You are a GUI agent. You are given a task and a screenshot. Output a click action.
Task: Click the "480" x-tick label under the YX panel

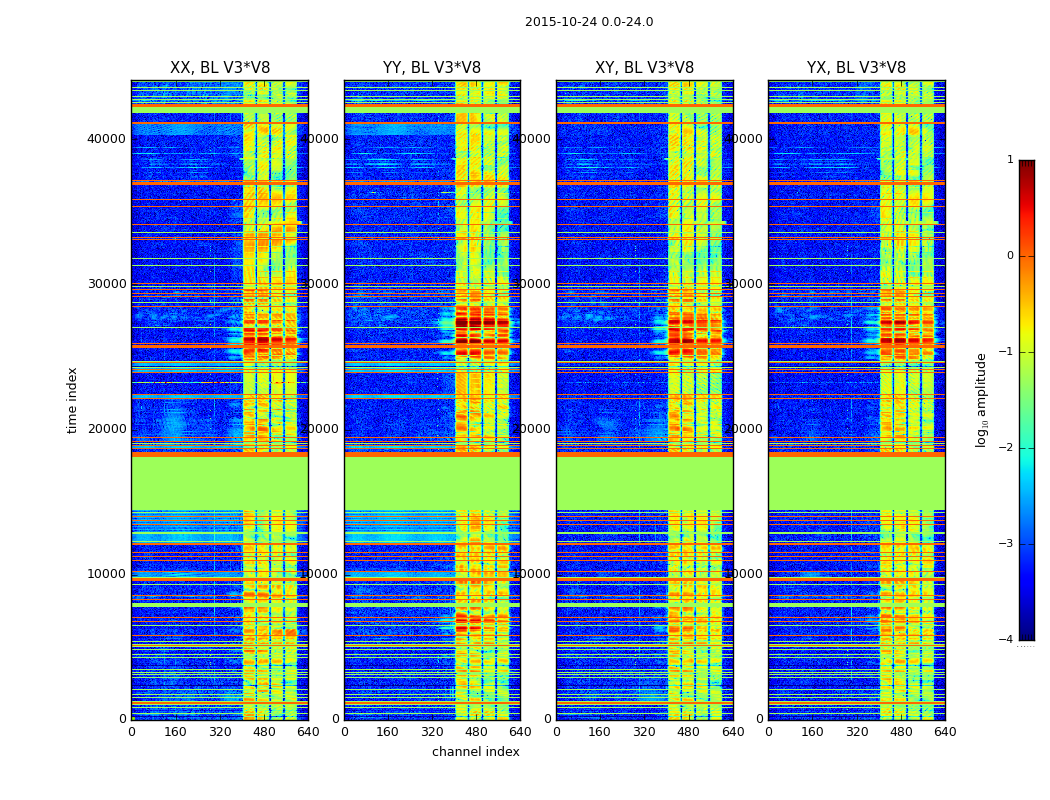click(x=901, y=732)
